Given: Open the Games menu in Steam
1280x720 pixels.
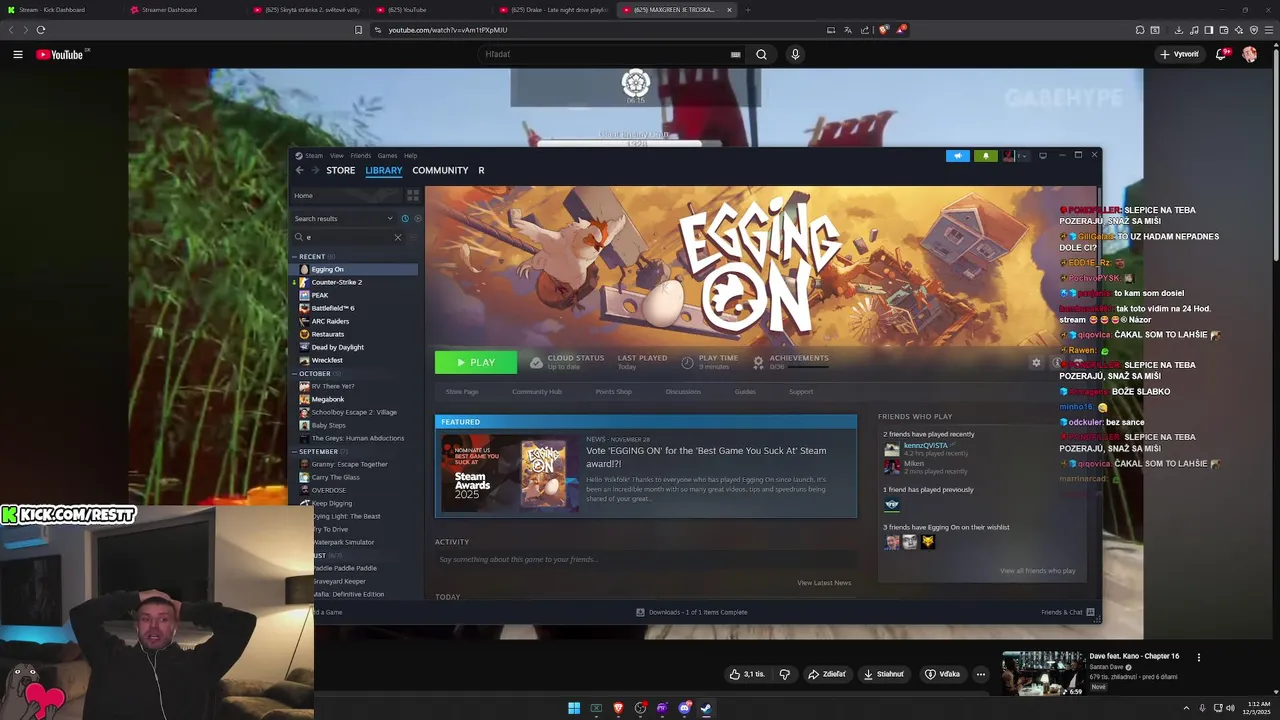Looking at the screenshot, I should (387, 156).
